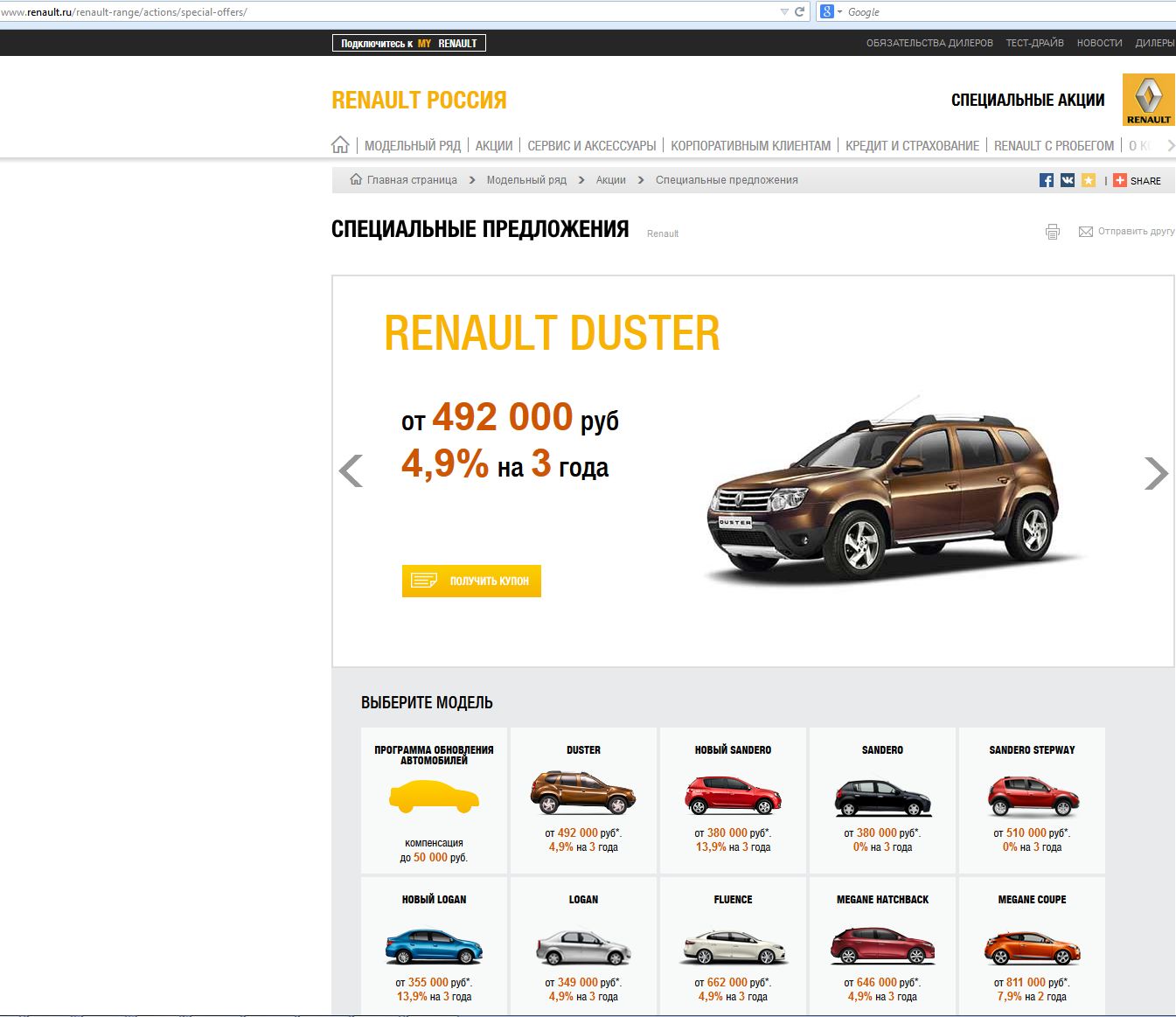Screen dimensions: 1176x1017
Task: Open the Новости link
Action: pyautogui.click(x=1099, y=43)
